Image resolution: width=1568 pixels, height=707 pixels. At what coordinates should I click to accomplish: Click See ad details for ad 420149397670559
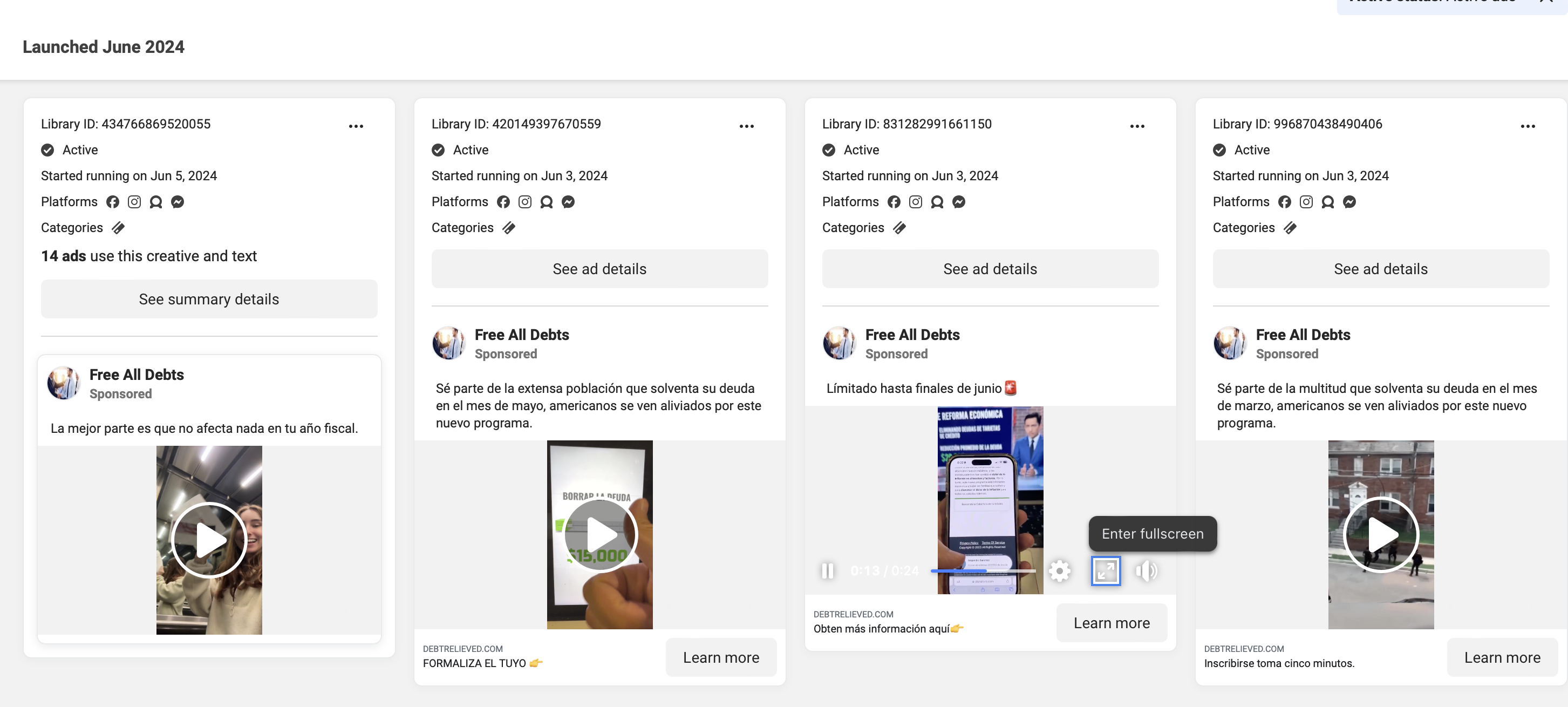point(599,269)
